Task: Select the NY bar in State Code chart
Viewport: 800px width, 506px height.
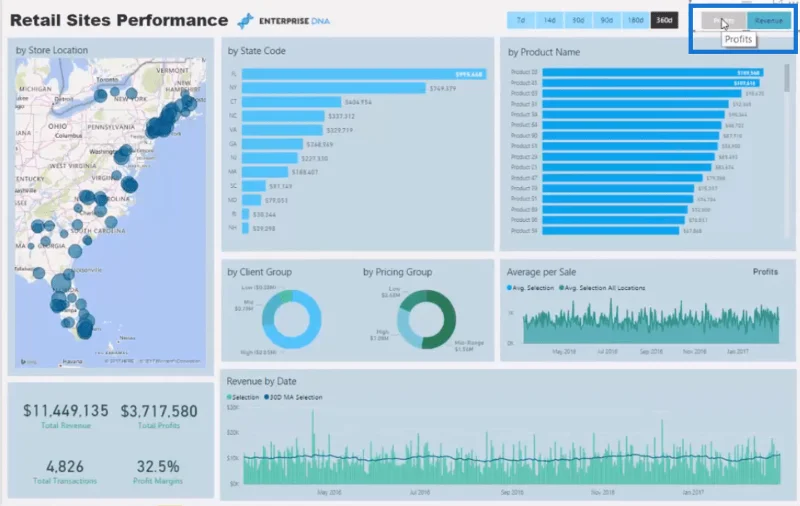Action: (x=334, y=88)
